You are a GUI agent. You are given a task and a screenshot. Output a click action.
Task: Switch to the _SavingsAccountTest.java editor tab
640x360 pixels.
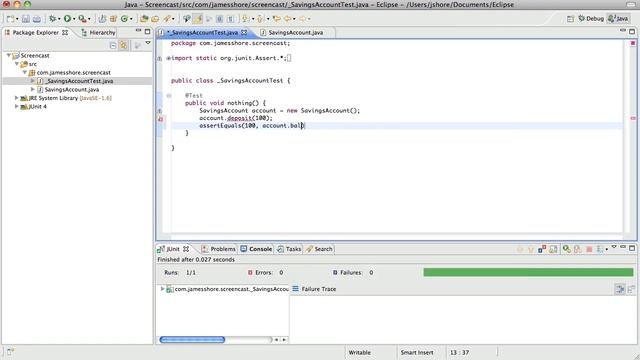(202, 32)
